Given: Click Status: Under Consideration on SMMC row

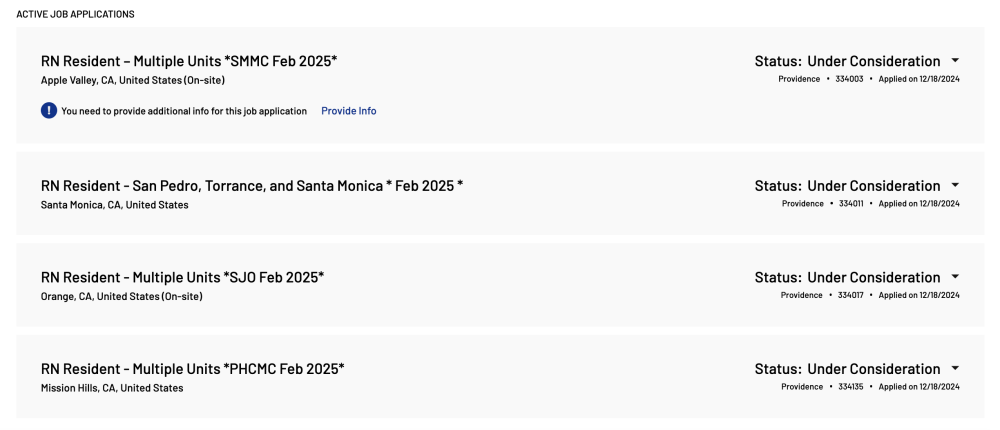Looking at the screenshot, I should click(848, 61).
